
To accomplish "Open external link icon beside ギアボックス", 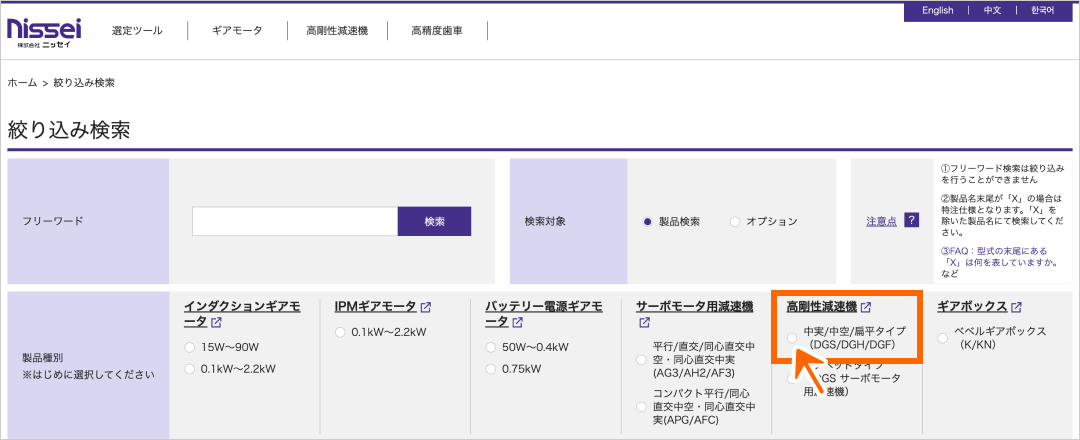I will pyautogui.click(x=1016, y=307).
